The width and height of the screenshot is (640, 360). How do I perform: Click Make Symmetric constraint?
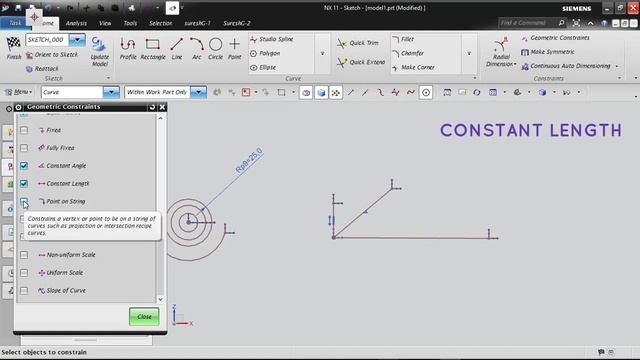coord(548,52)
